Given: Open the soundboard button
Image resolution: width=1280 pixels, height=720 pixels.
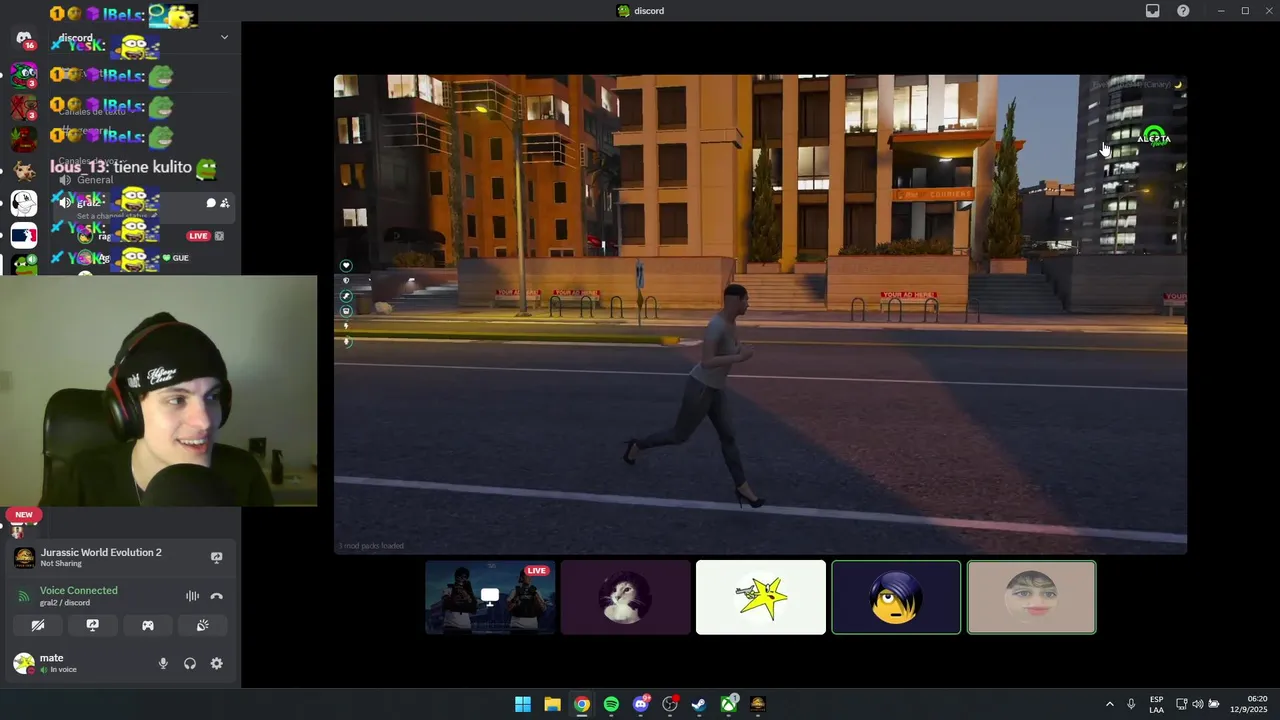Looking at the screenshot, I should pos(202,625).
